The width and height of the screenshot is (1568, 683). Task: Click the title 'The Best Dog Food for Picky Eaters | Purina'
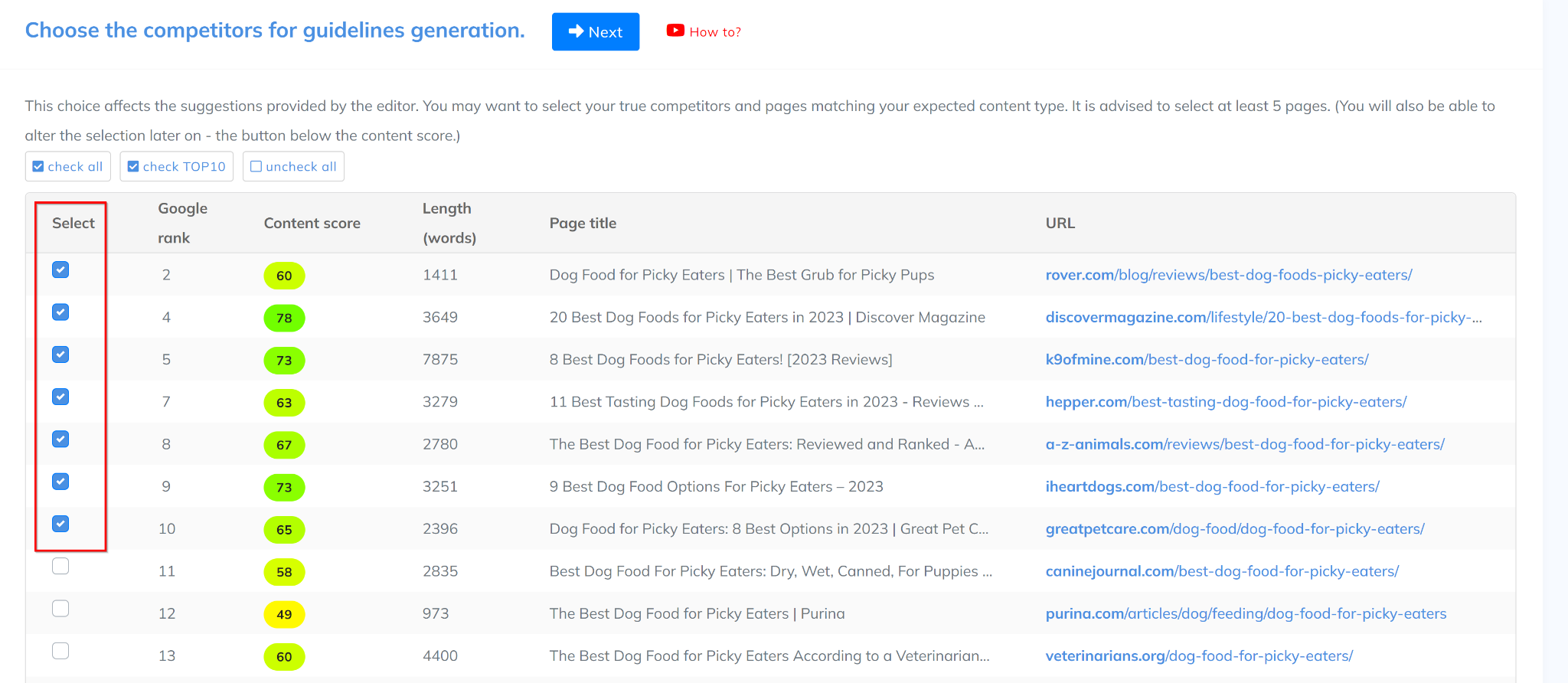(697, 613)
